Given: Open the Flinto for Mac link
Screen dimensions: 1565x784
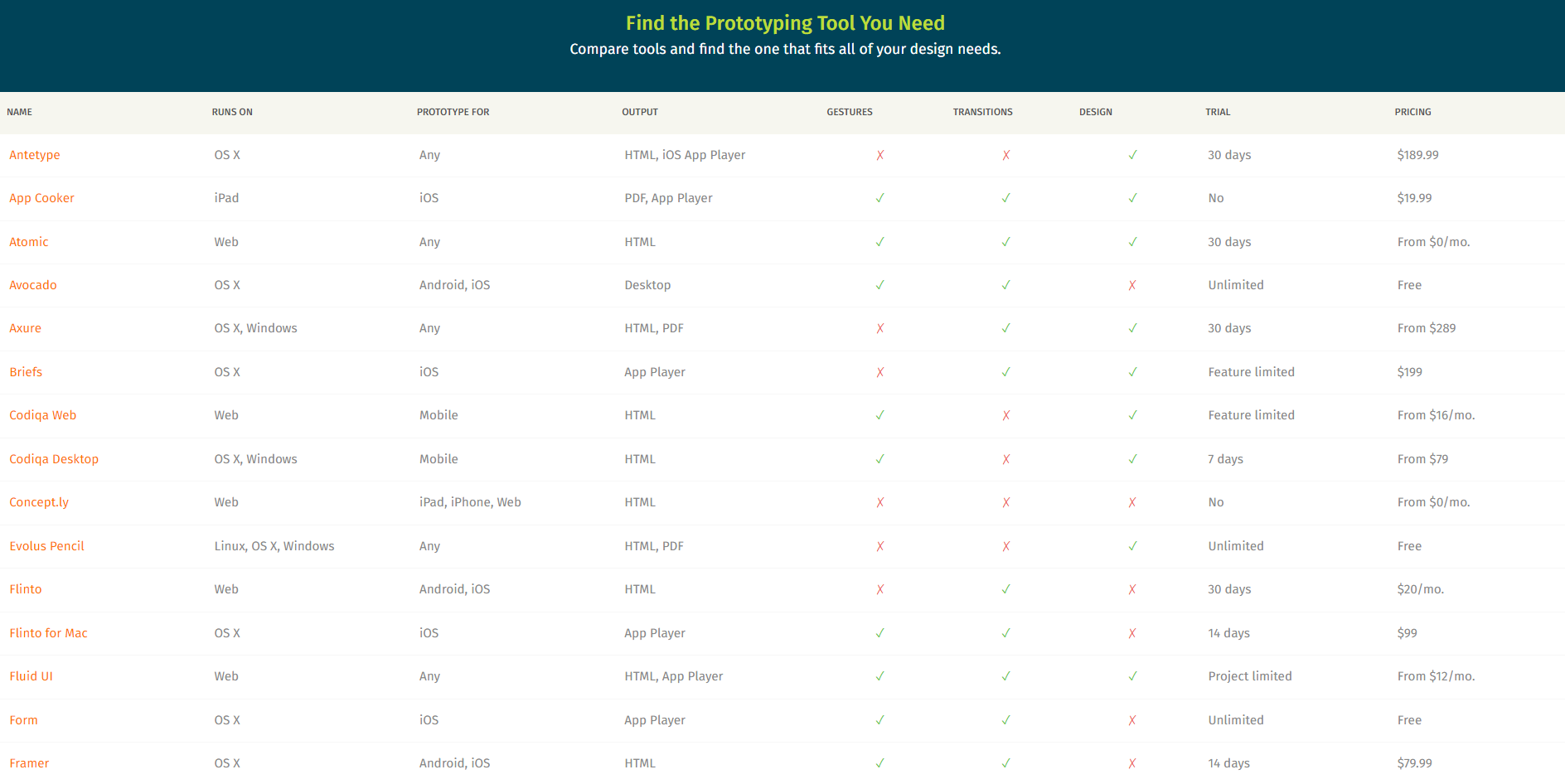Looking at the screenshot, I should click(48, 633).
